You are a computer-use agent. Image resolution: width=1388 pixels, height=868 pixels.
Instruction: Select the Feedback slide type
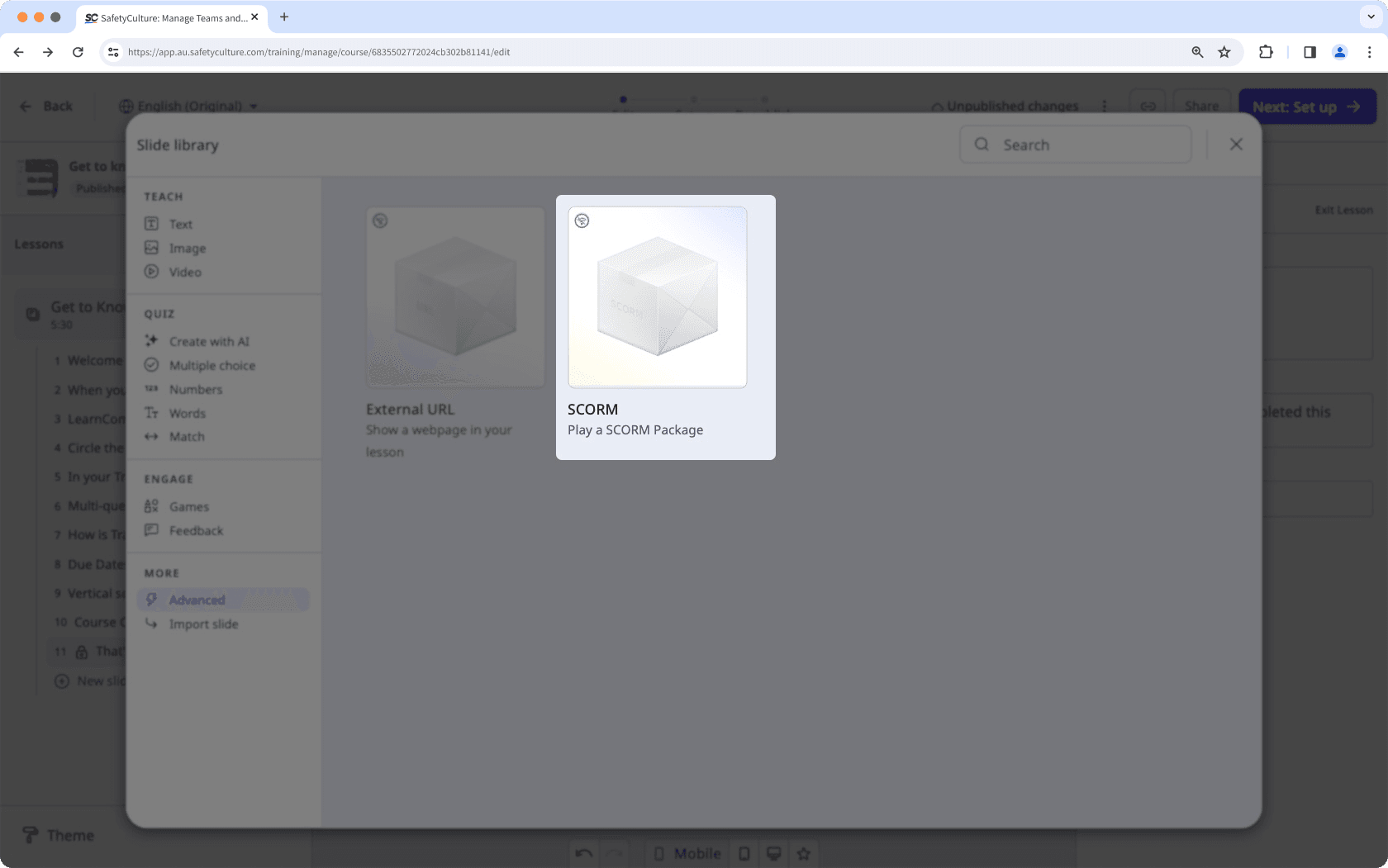197,530
